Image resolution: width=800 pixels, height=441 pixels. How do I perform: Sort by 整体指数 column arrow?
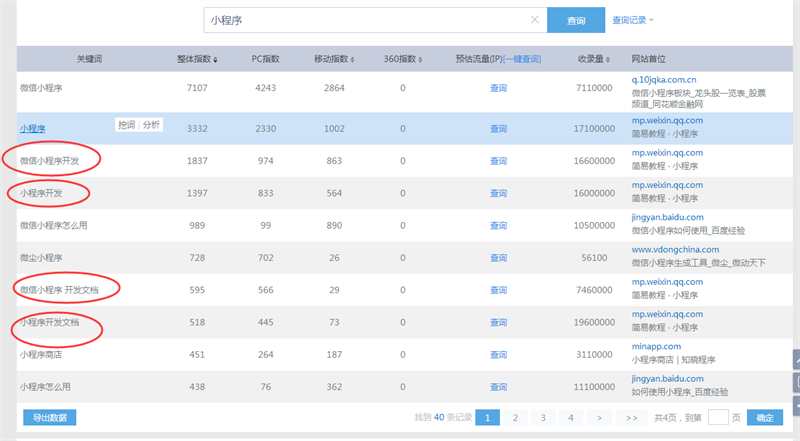pyautogui.click(x=216, y=60)
